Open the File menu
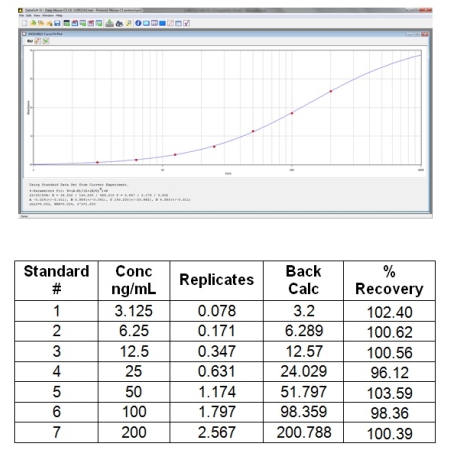Screen dimensions: 450x450 pos(21,15)
